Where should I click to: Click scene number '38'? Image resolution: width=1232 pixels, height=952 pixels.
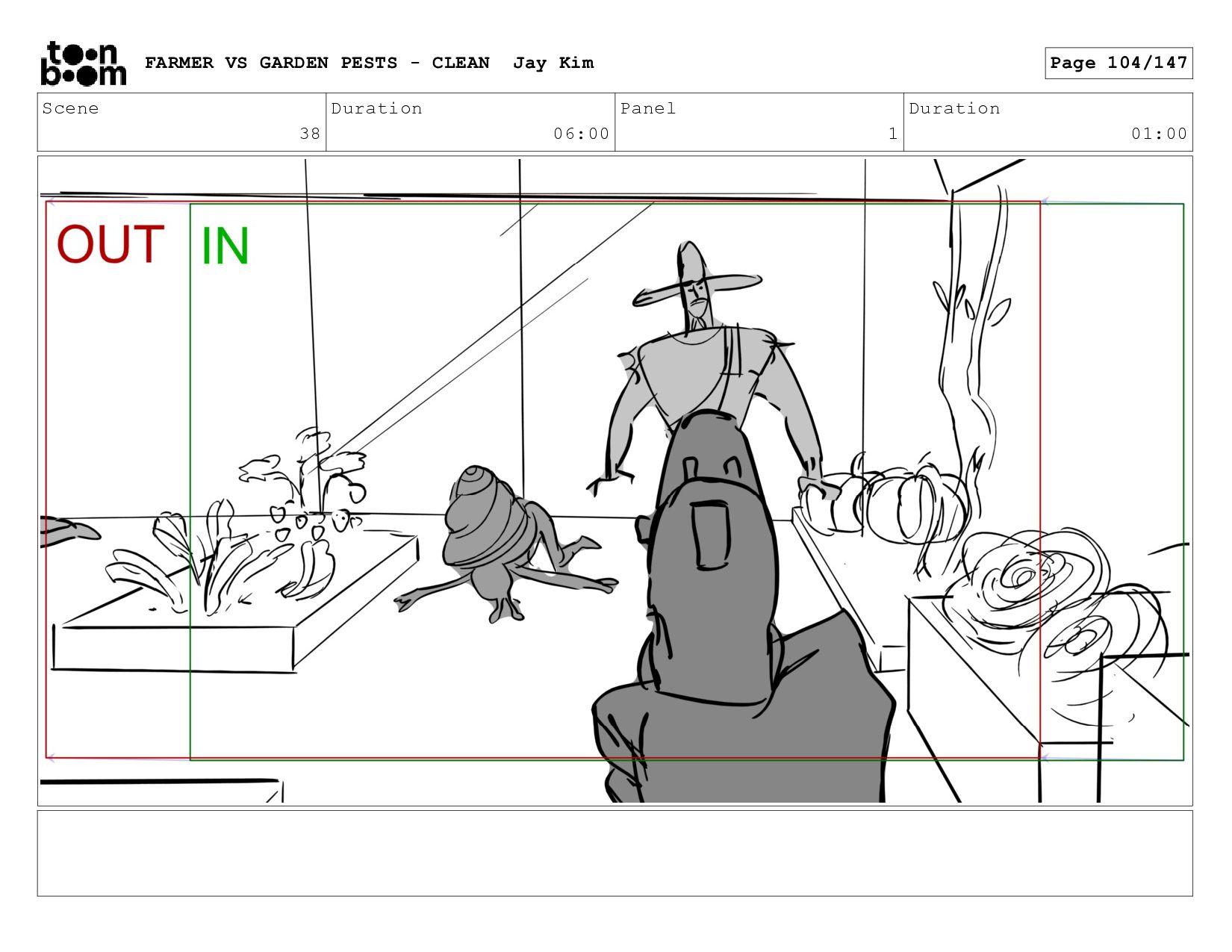[x=310, y=134]
